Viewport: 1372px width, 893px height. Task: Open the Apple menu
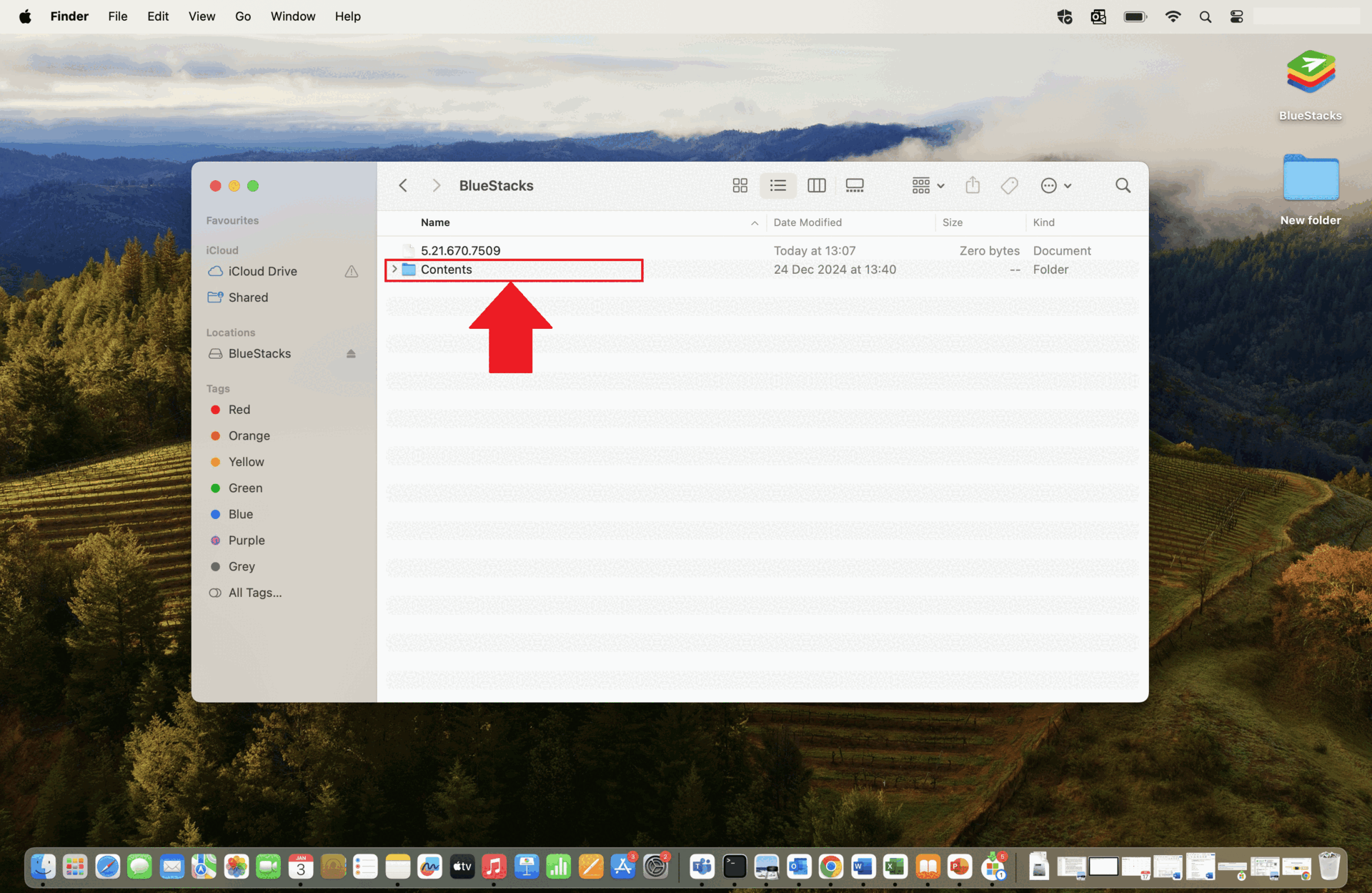point(25,16)
